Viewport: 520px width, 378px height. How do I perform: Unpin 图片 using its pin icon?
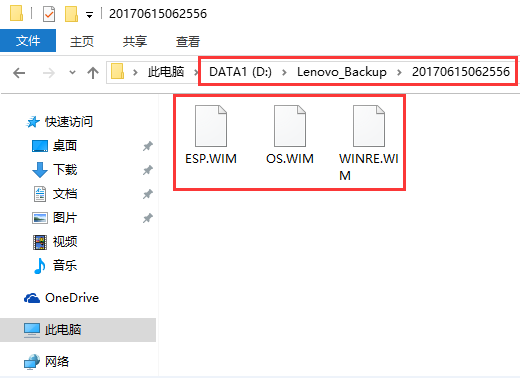coord(148,218)
